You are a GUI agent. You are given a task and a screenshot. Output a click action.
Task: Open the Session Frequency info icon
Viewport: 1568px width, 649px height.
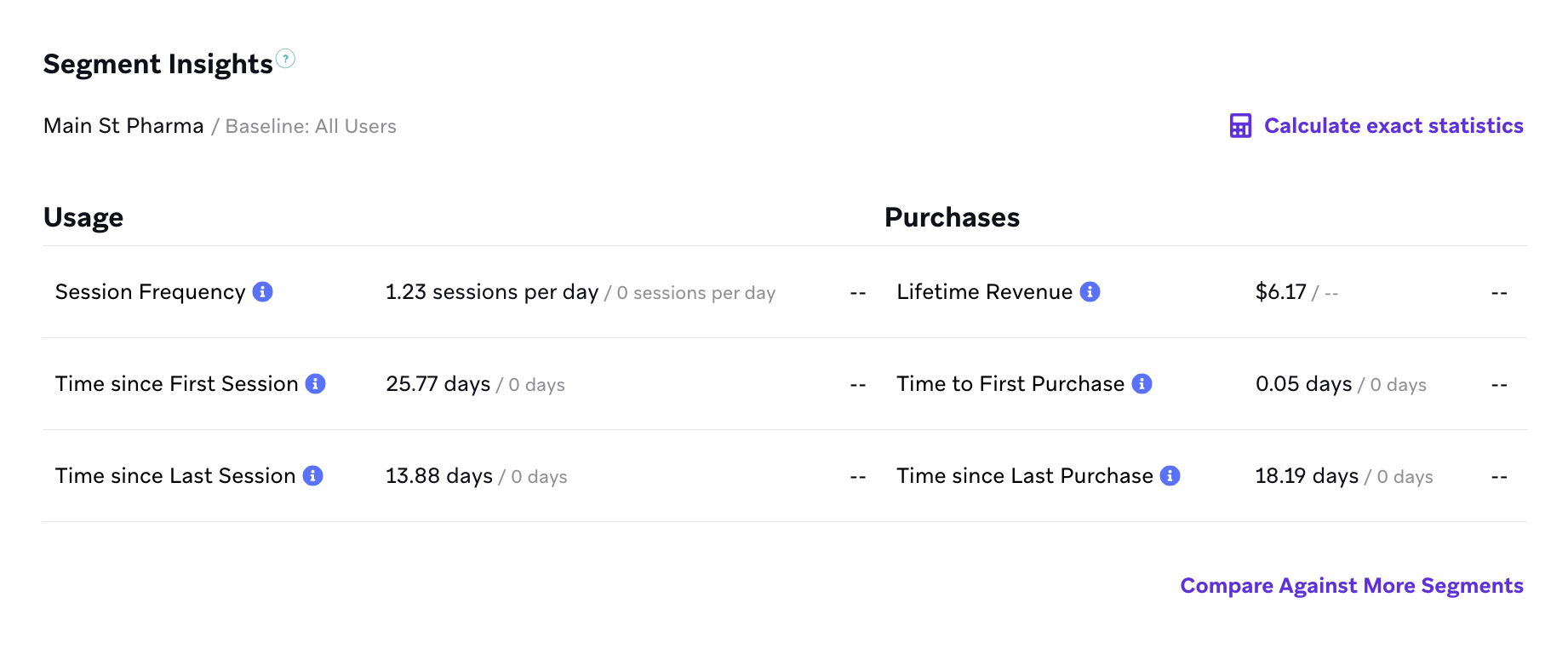tap(263, 292)
